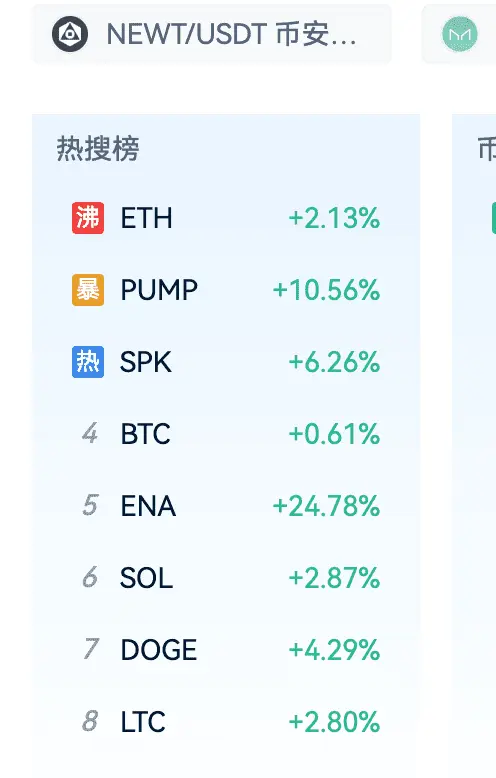
Task: Click the red 沸 badge beside ETH
Action: pyautogui.click(x=88, y=218)
